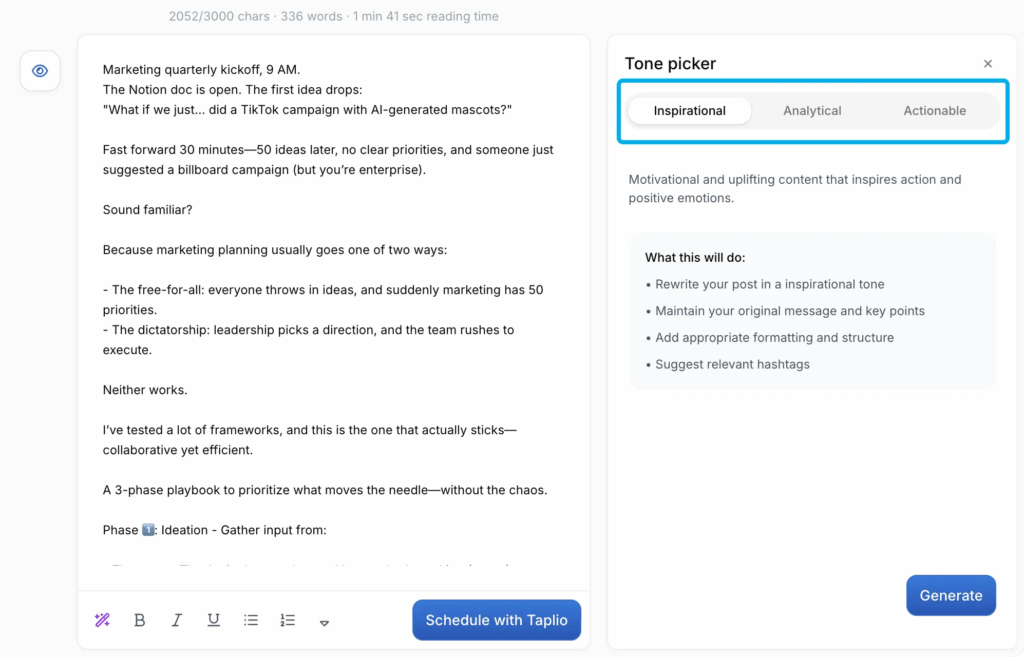Apply italic formatting
1024x657 pixels.
pos(177,620)
